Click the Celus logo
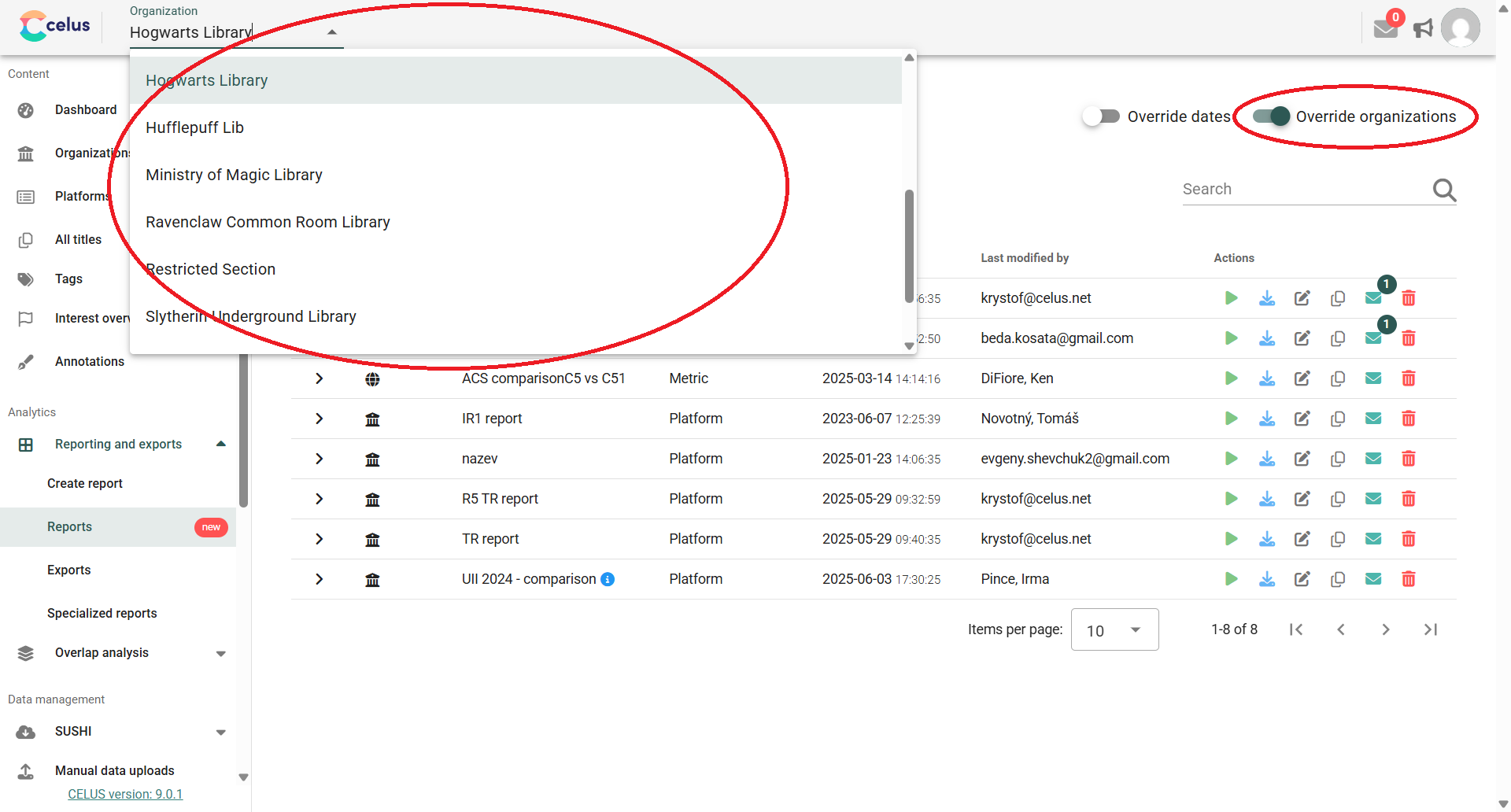Screen dimensions: 1511x812 tap(55, 26)
